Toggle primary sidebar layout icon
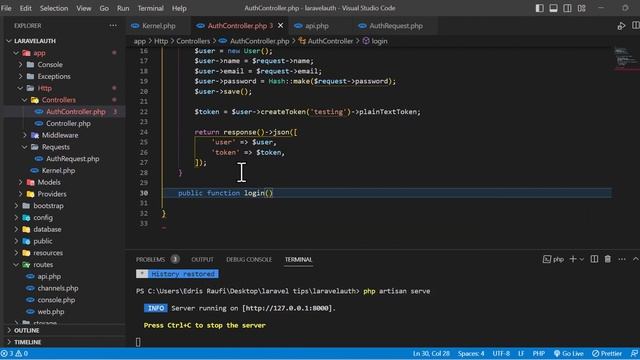The image size is (640, 360). (540, 8)
